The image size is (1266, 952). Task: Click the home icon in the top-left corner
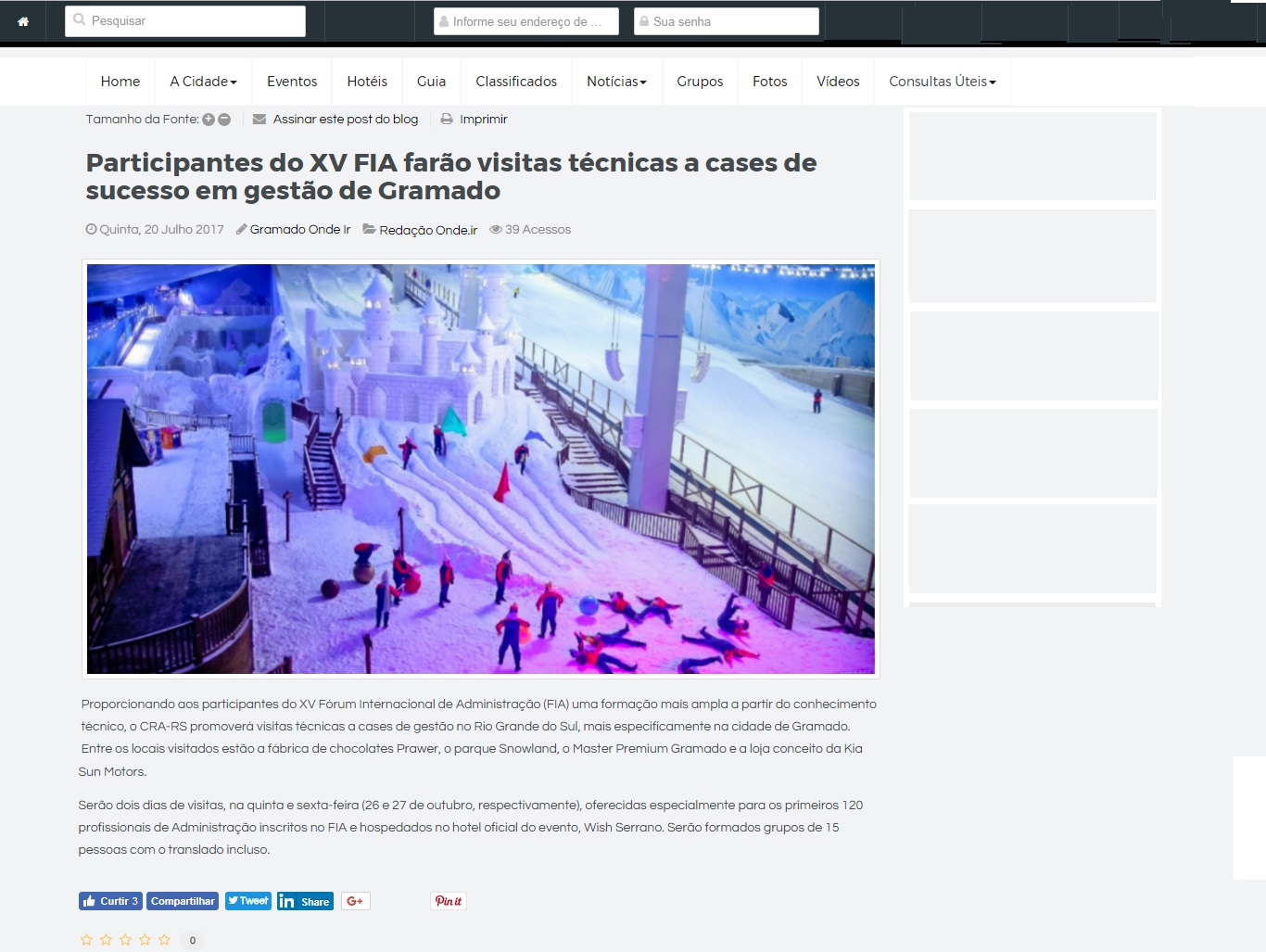23,20
